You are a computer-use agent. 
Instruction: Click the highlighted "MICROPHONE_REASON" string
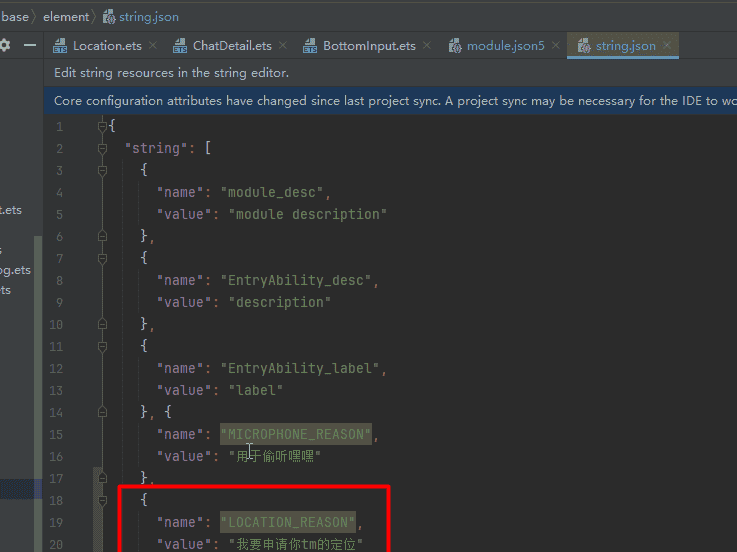(x=296, y=434)
